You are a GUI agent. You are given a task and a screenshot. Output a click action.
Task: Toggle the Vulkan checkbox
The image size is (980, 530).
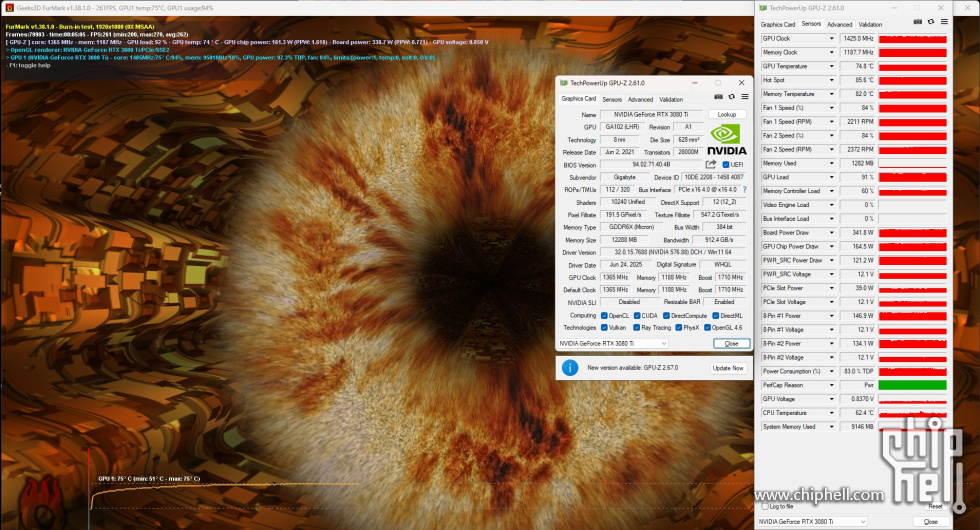coord(604,328)
